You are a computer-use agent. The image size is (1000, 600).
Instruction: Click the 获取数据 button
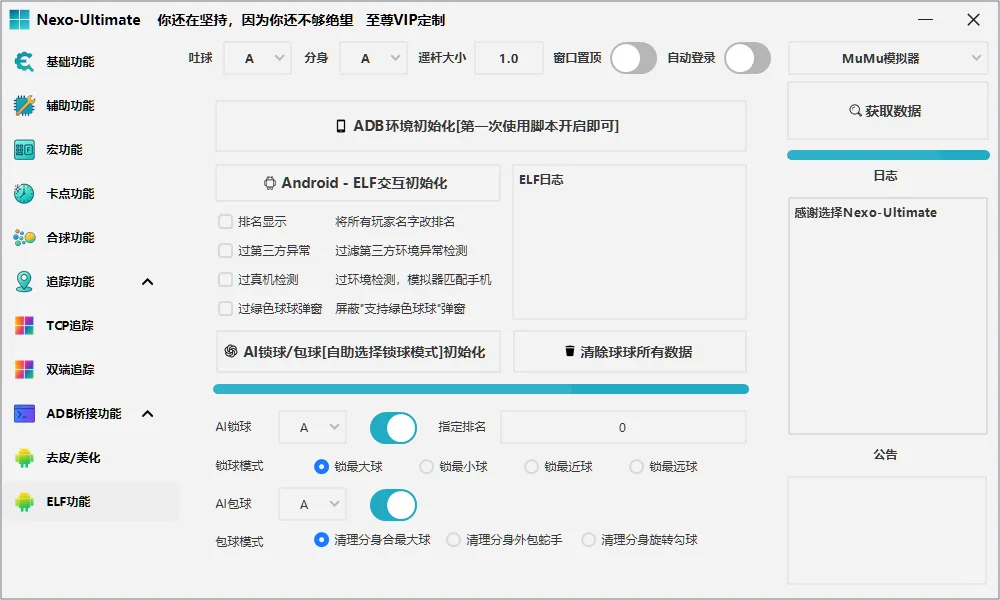pyautogui.click(x=887, y=111)
